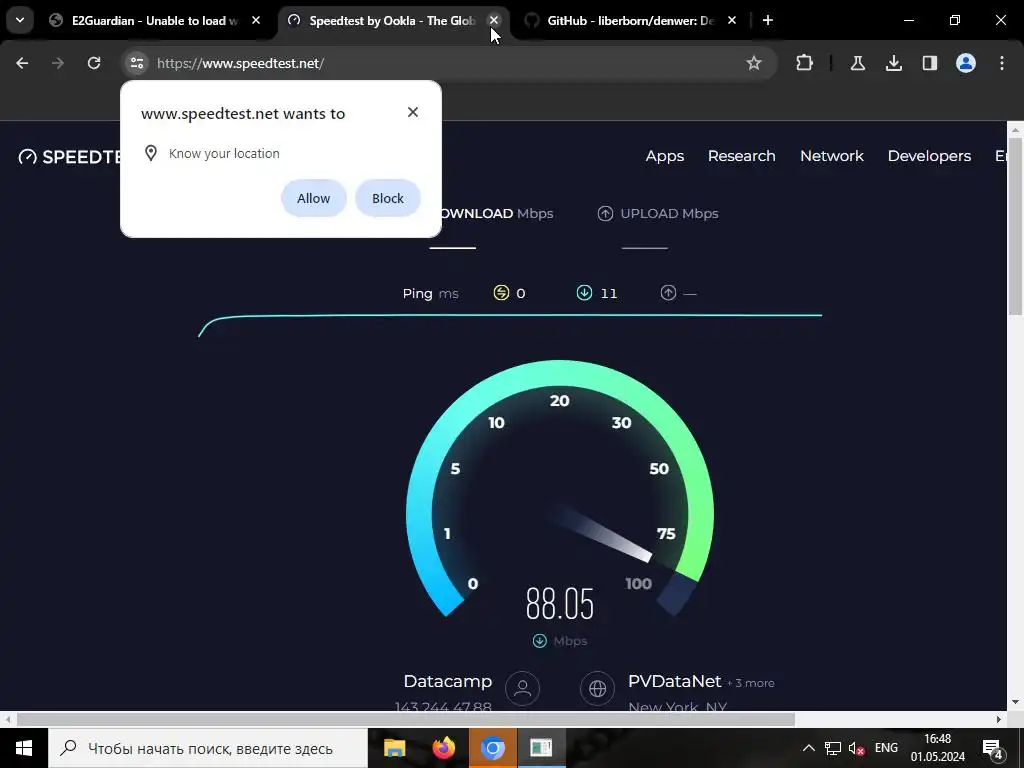
Task: Show hidden system tray icons
Action: (x=808, y=748)
